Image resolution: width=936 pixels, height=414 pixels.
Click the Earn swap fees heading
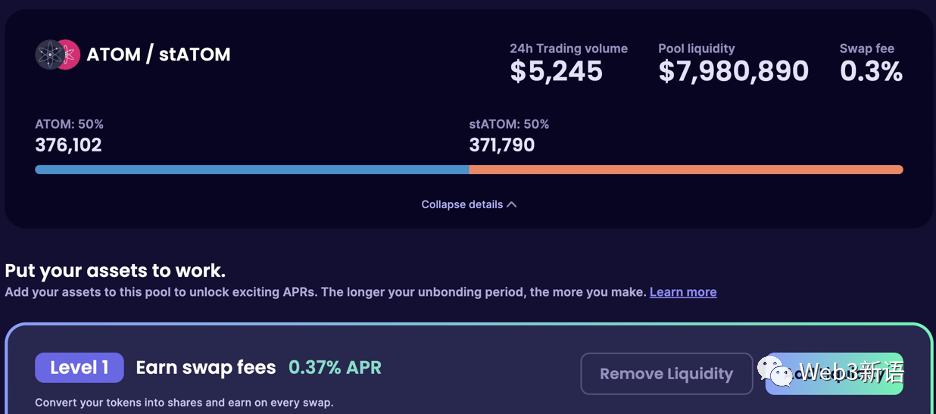206,367
